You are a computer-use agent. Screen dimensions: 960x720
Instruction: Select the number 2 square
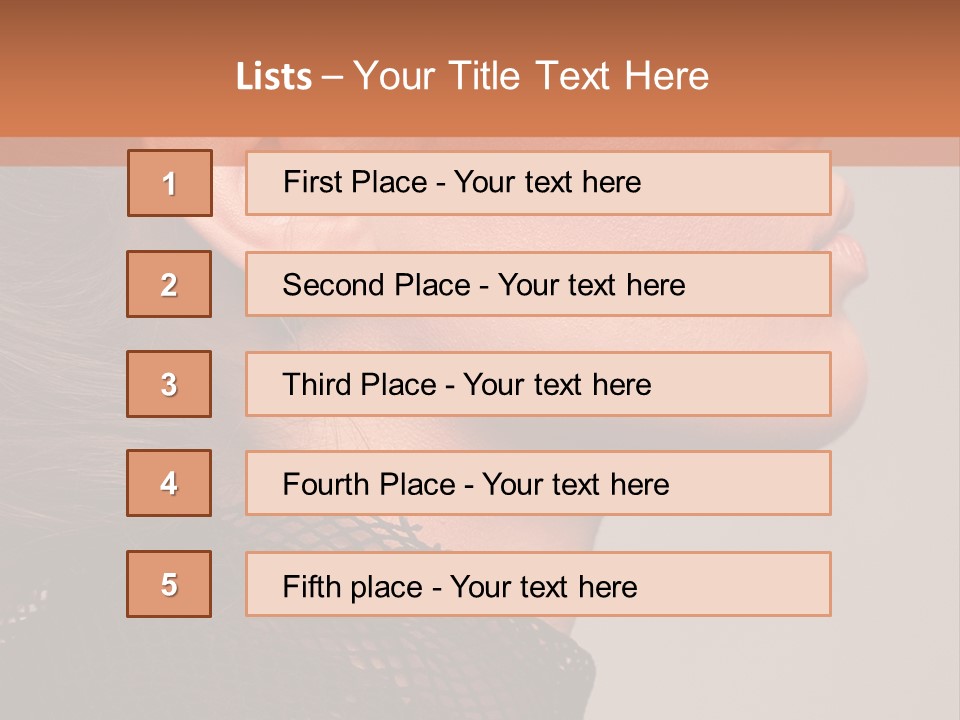[169, 284]
